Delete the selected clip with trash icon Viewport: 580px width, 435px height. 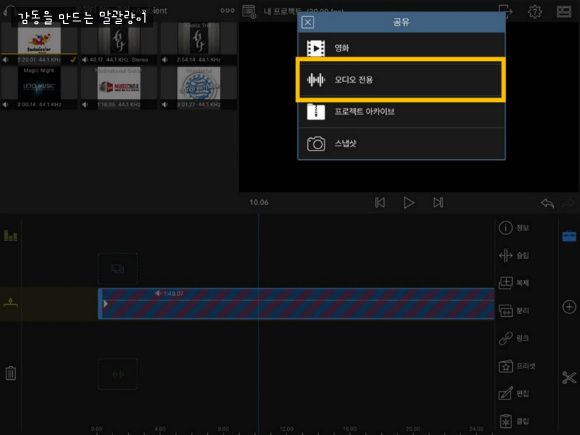[x=11, y=373]
